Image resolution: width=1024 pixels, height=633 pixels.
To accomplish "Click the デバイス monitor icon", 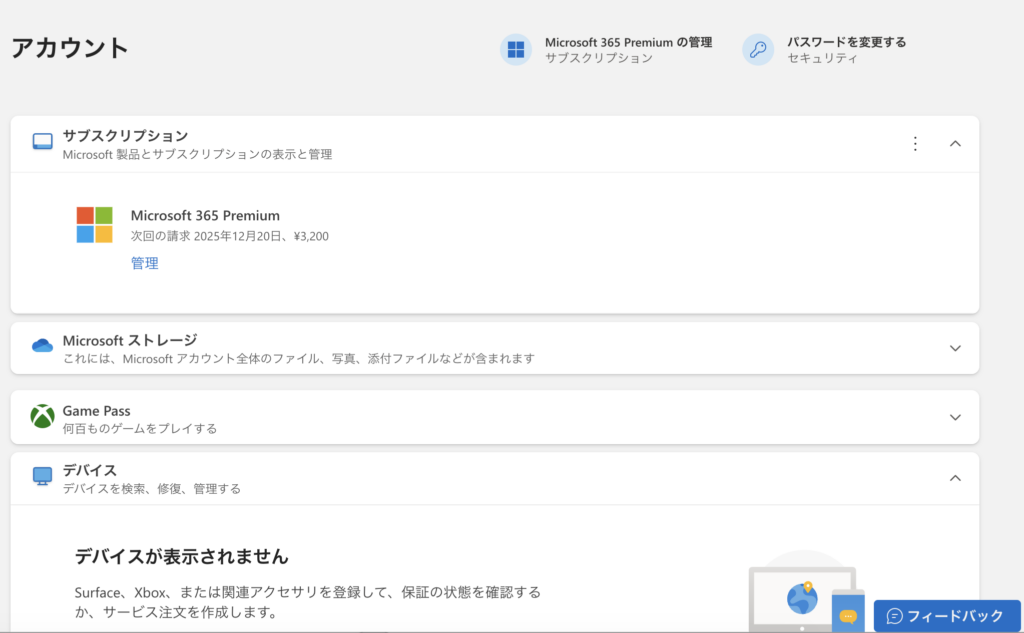I will (x=42, y=476).
